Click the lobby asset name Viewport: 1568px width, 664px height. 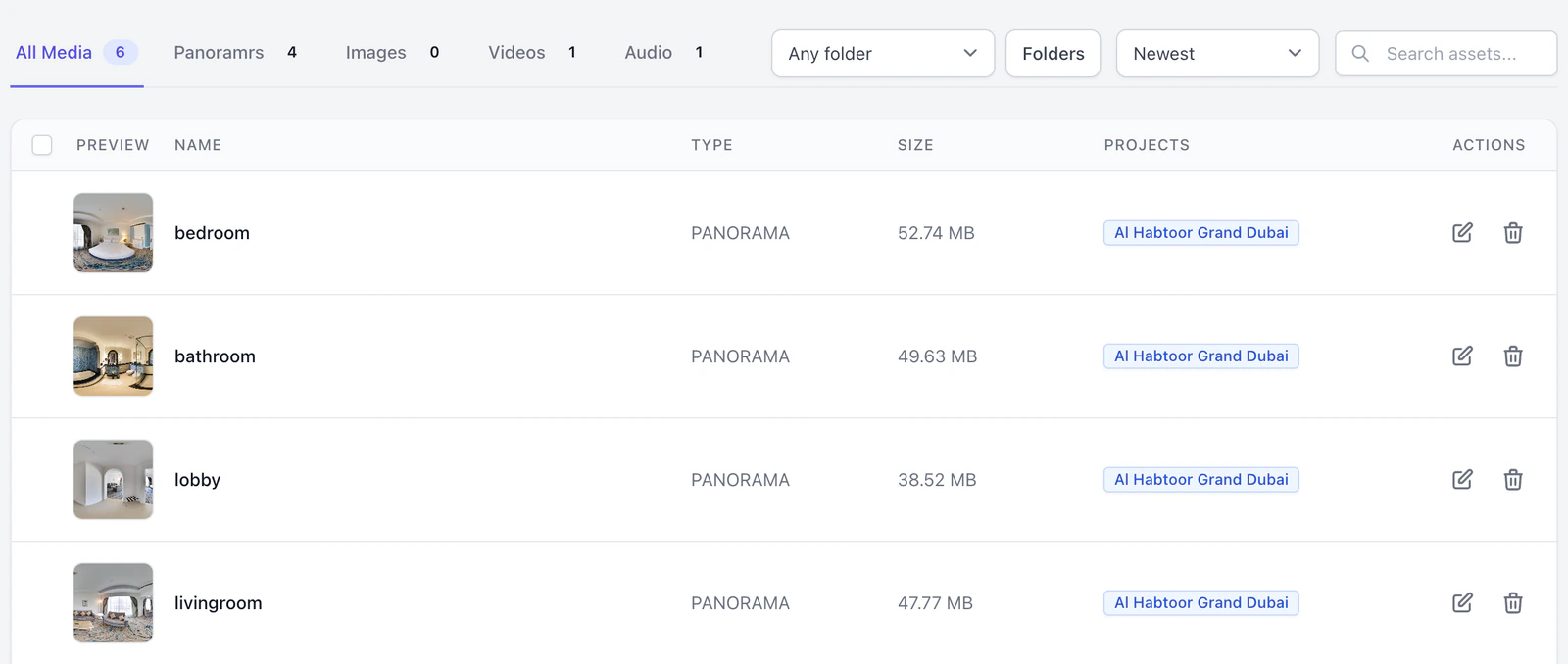197,479
